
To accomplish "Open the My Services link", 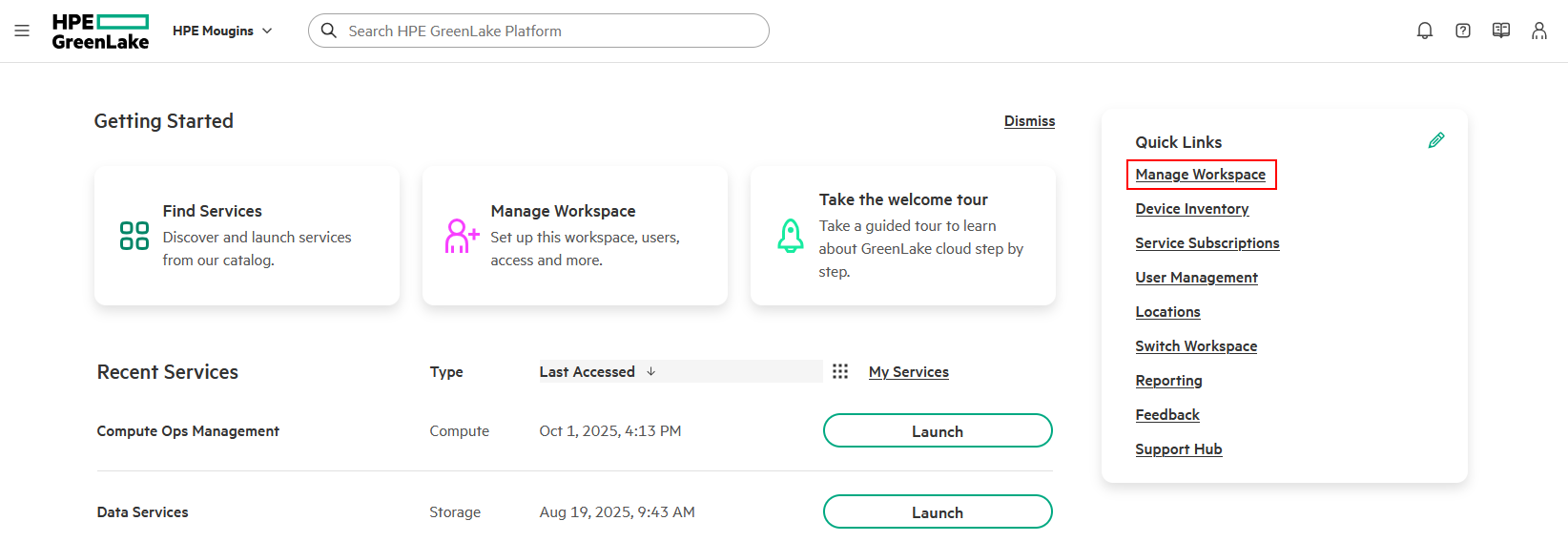I will 908,372.
